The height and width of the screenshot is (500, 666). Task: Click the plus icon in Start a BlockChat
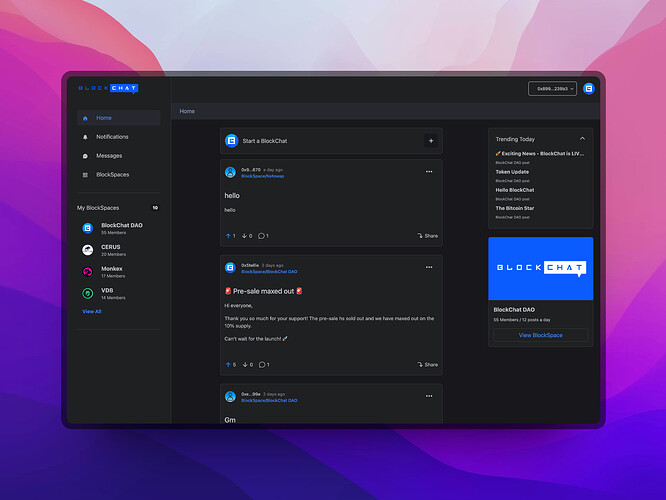pyautogui.click(x=431, y=141)
